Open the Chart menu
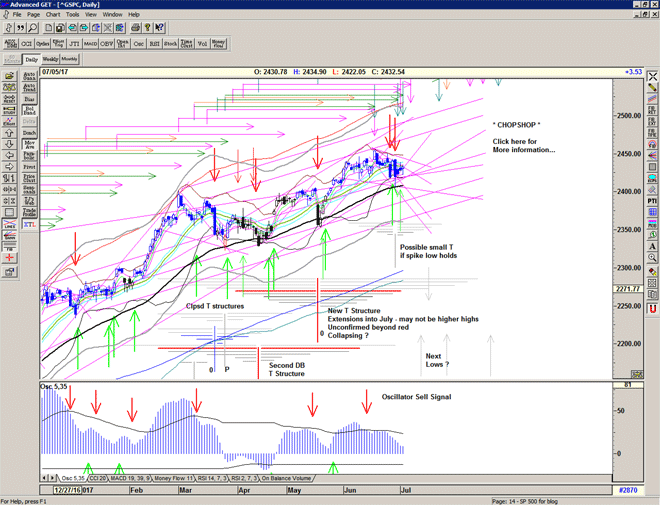660x505 pixels. 52,15
